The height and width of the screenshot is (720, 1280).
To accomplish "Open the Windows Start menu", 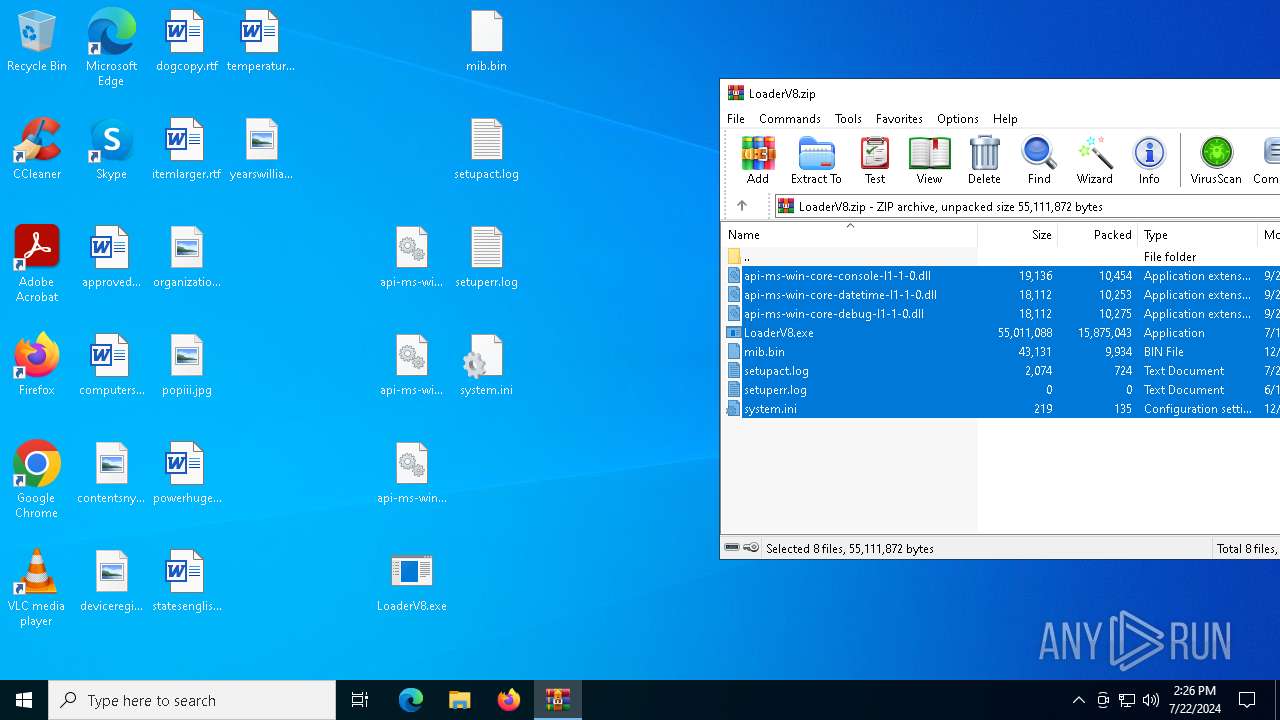I will [x=24, y=700].
